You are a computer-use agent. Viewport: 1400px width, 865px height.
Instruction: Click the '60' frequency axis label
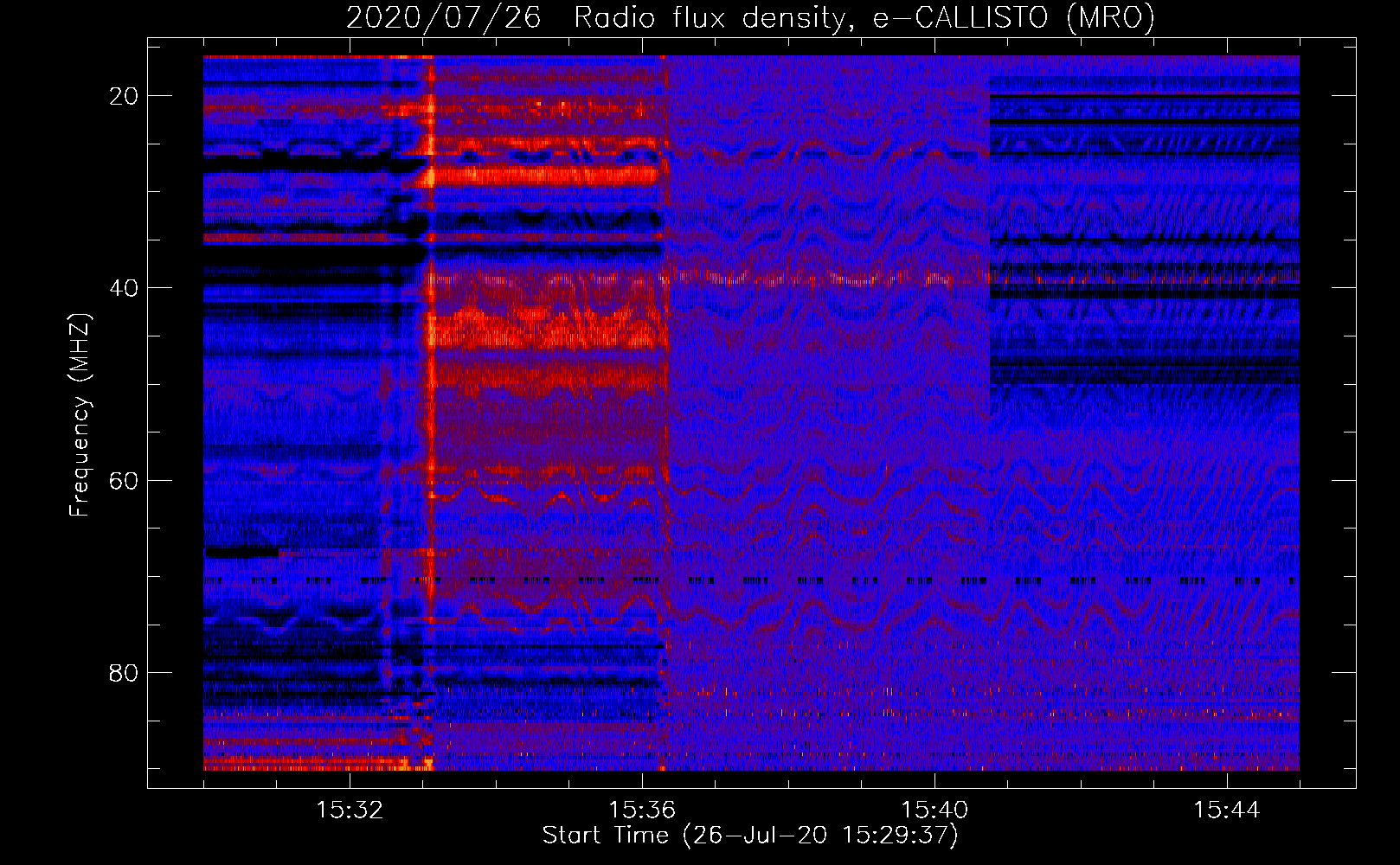point(124,480)
